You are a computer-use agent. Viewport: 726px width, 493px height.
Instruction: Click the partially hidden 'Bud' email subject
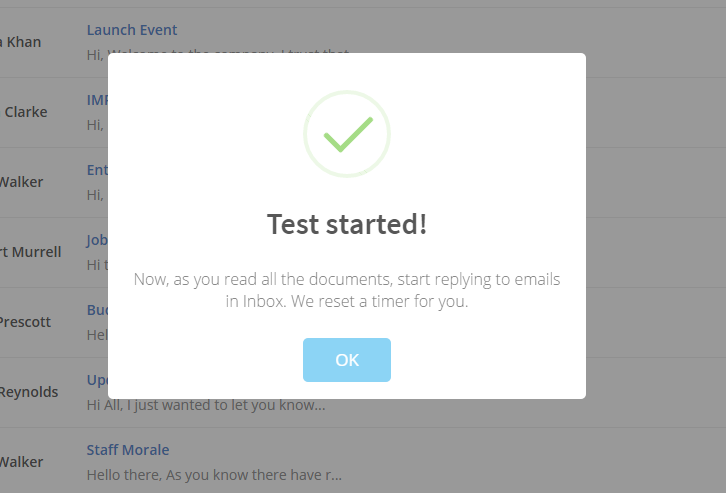pos(97,310)
